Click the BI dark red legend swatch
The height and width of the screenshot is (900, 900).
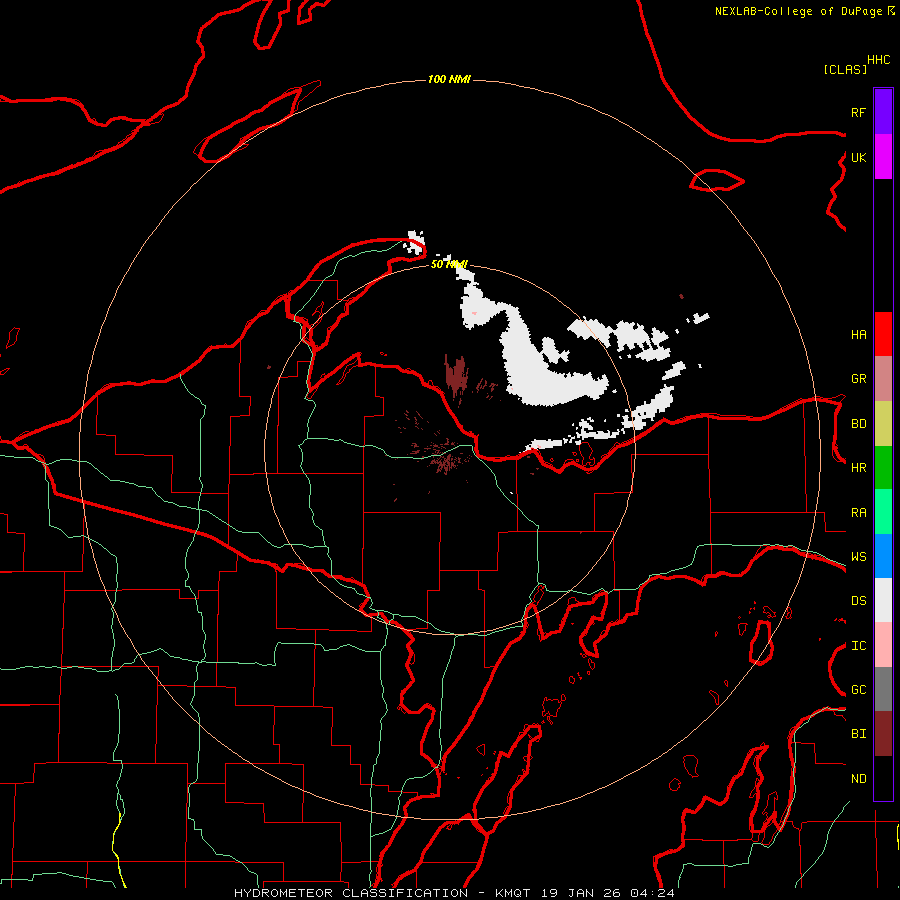pyautogui.click(x=883, y=734)
